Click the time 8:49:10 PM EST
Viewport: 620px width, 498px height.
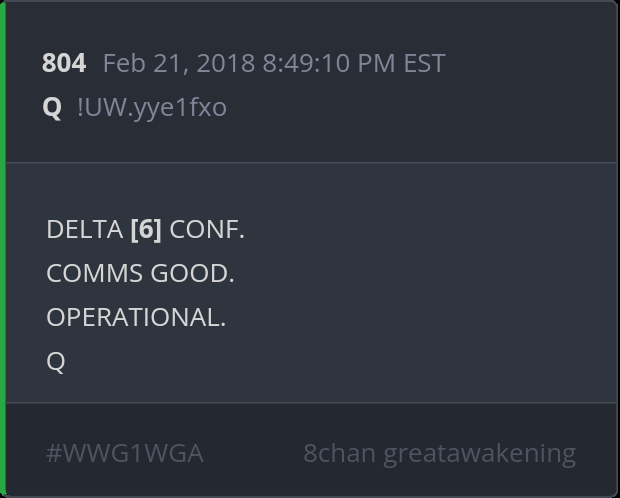click(x=354, y=63)
